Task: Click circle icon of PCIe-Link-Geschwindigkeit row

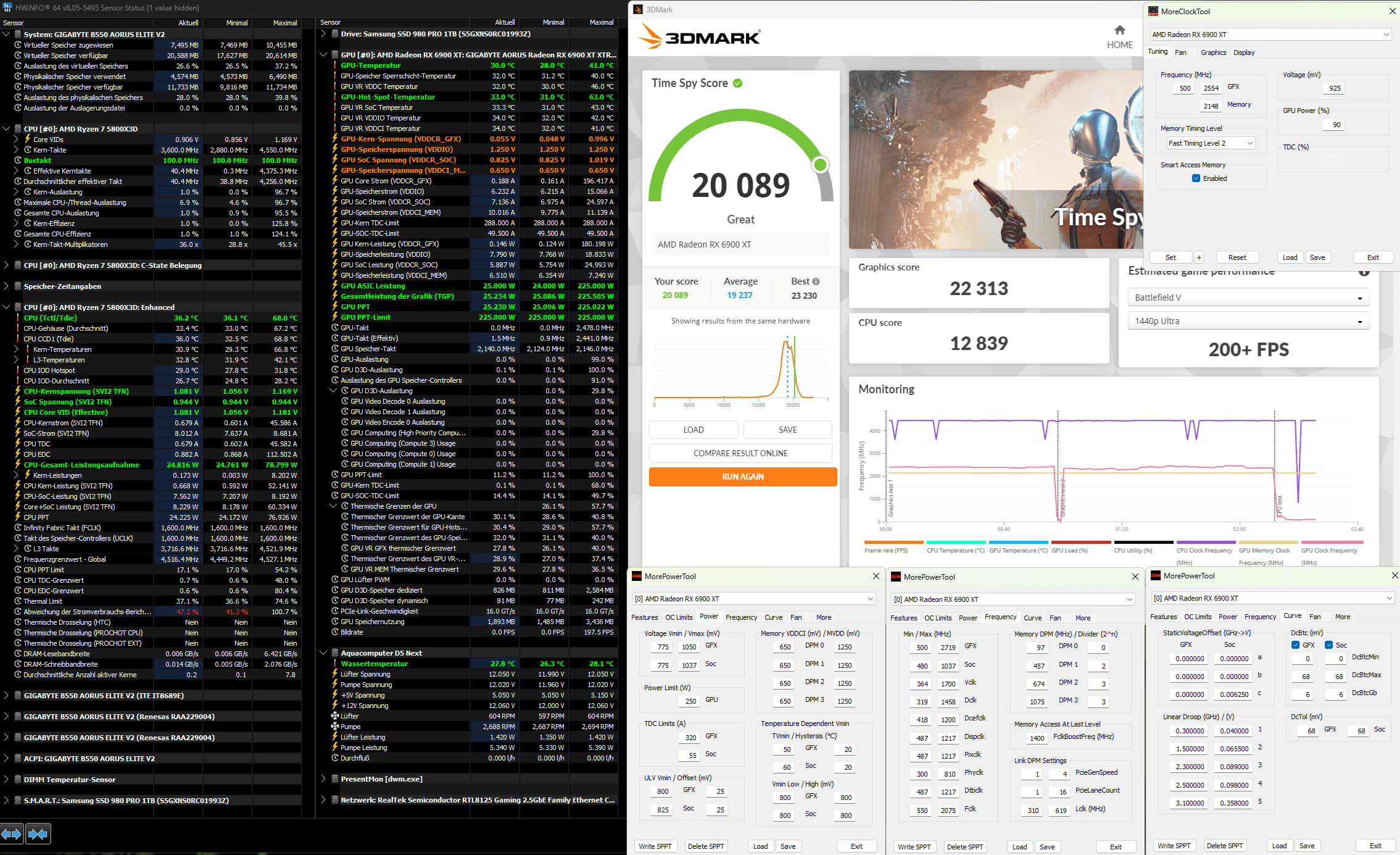Action: coord(335,611)
